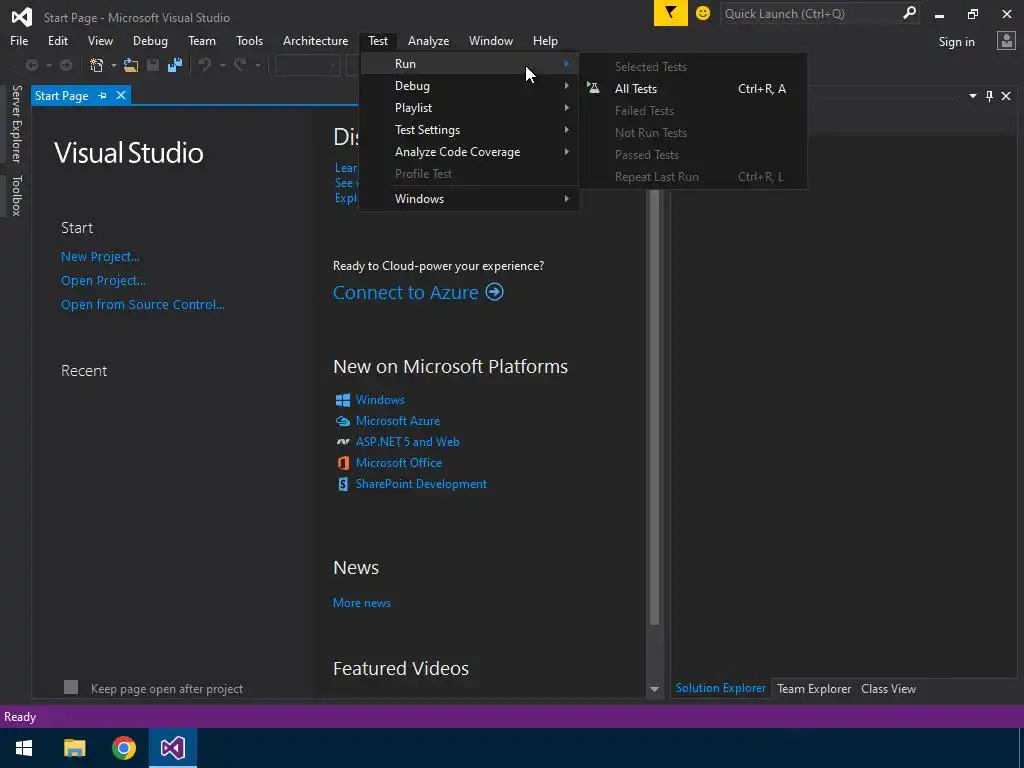Open the Tools menu
This screenshot has height=768, width=1024.
point(249,41)
